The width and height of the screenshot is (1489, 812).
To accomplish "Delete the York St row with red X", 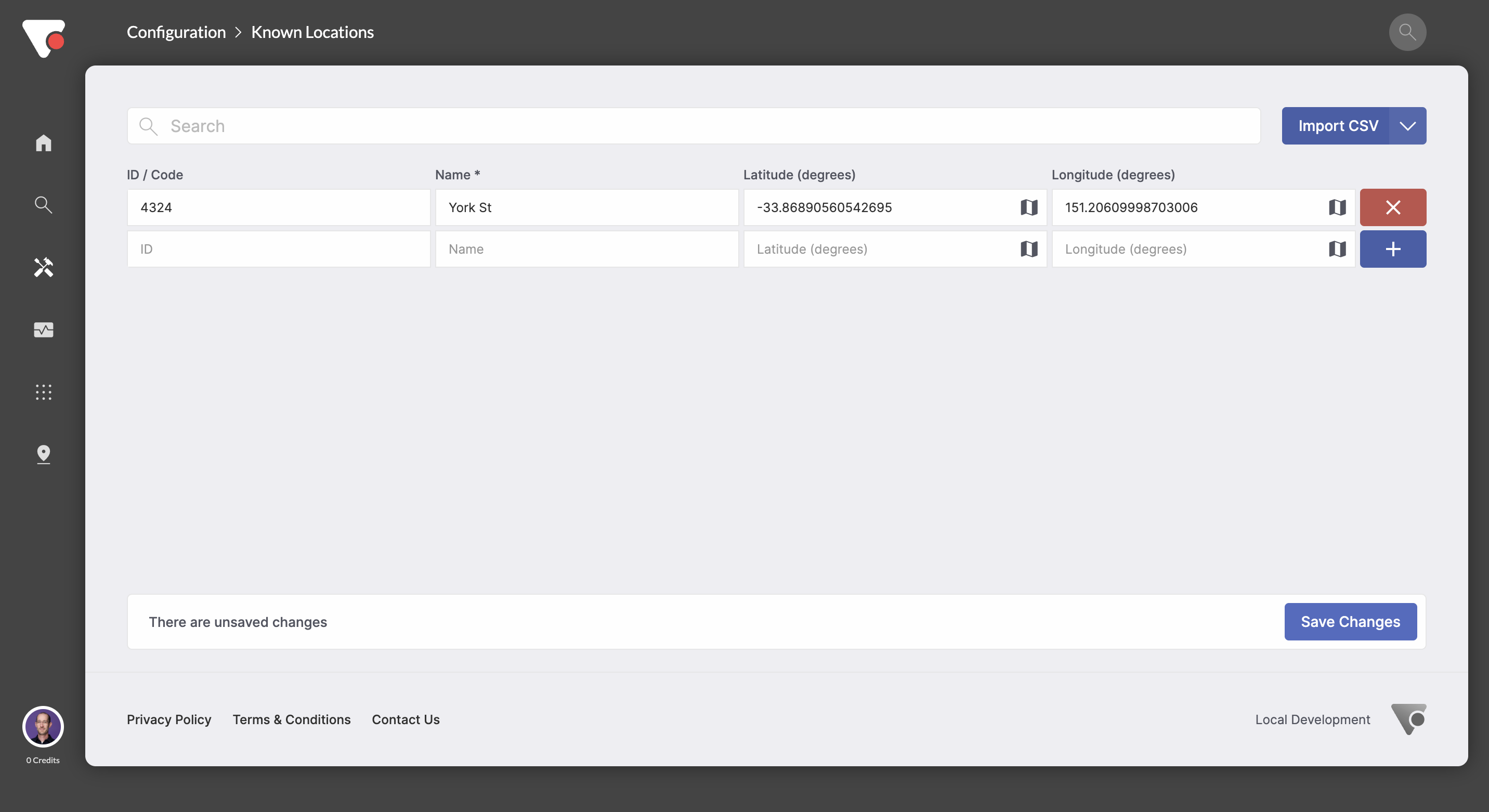I will click(1392, 207).
